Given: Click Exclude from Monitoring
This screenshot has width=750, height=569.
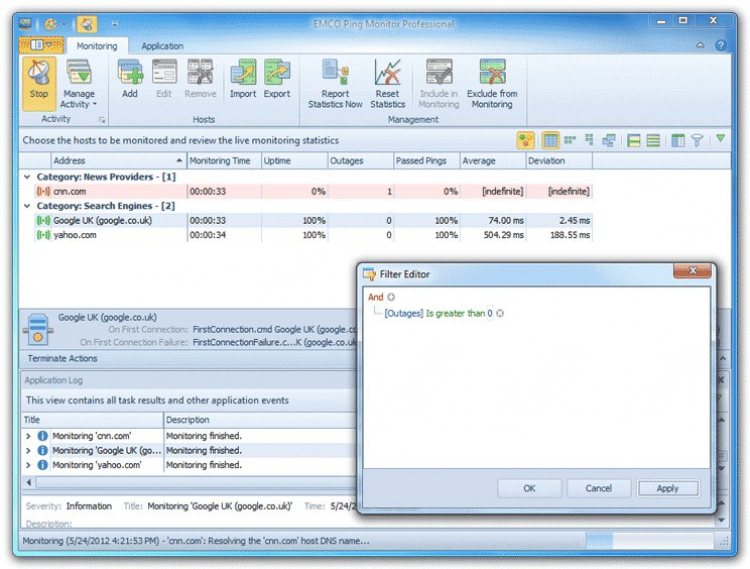Looking at the screenshot, I should (492, 84).
